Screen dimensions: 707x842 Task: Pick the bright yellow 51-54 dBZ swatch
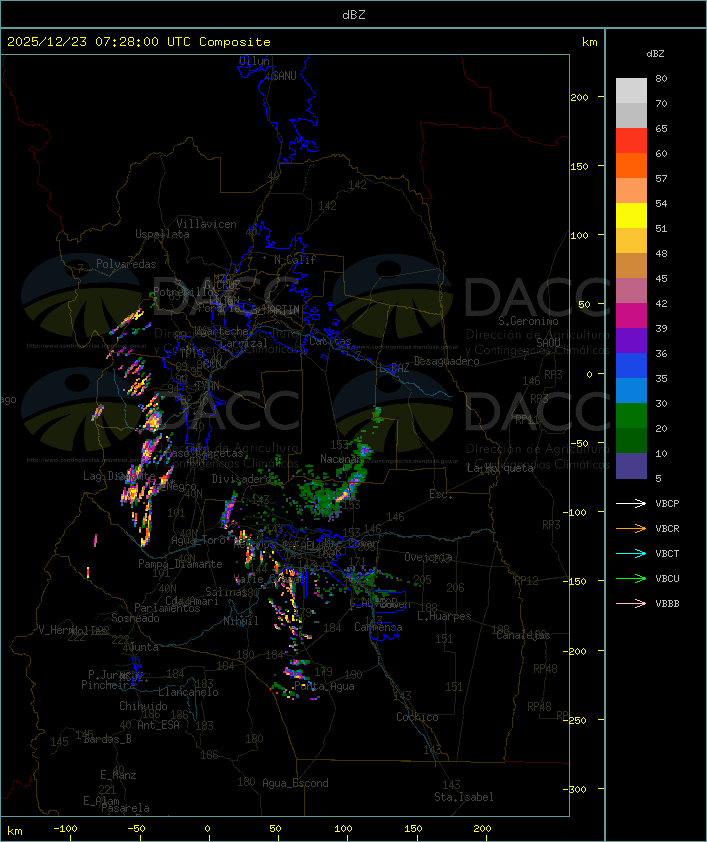point(631,216)
